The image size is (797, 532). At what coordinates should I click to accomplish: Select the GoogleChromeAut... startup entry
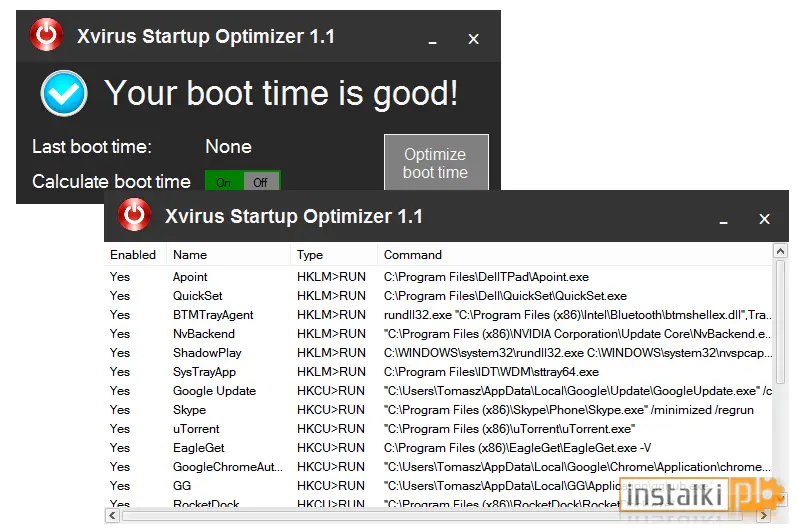tap(439, 466)
